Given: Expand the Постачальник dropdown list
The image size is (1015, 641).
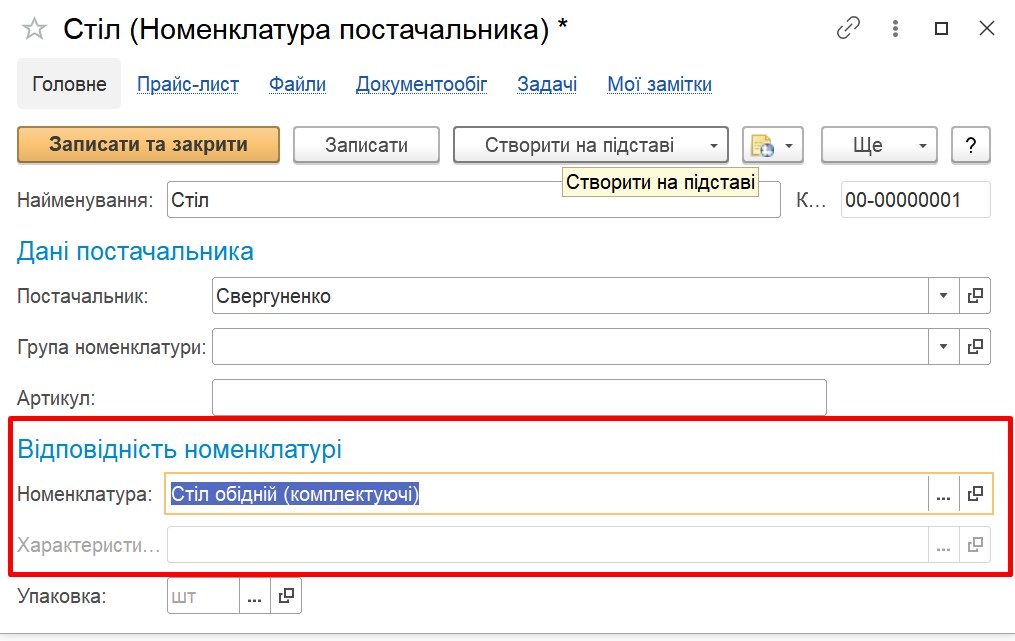Looking at the screenshot, I should coord(944,296).
